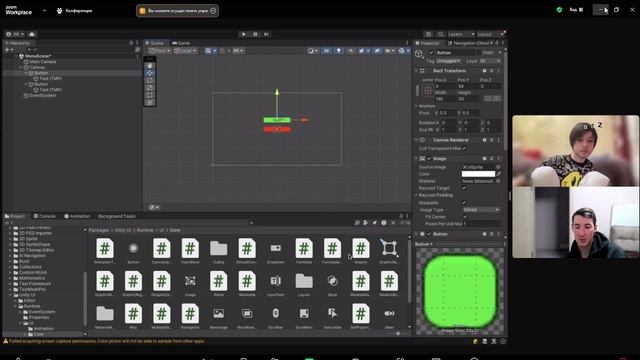The height and width of the screenshot is (360, 640).
Task: Open the anchor presets box in Rect Transform
Action: click(428, 91)
